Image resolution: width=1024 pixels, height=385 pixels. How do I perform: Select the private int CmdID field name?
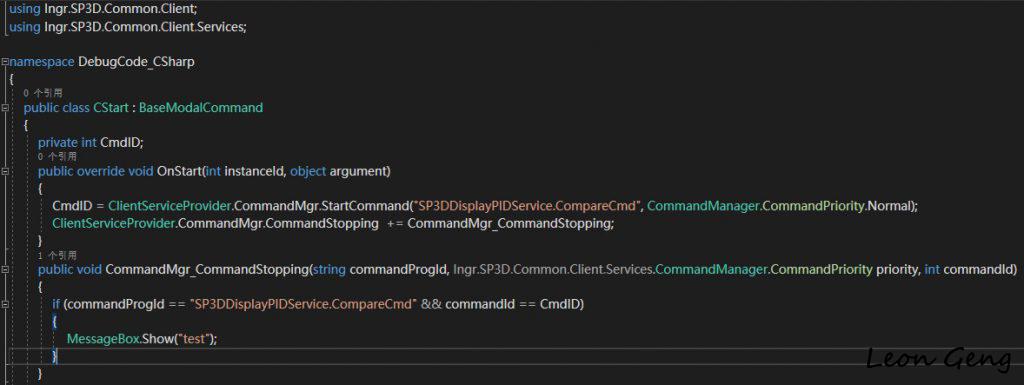coord(121,142)
